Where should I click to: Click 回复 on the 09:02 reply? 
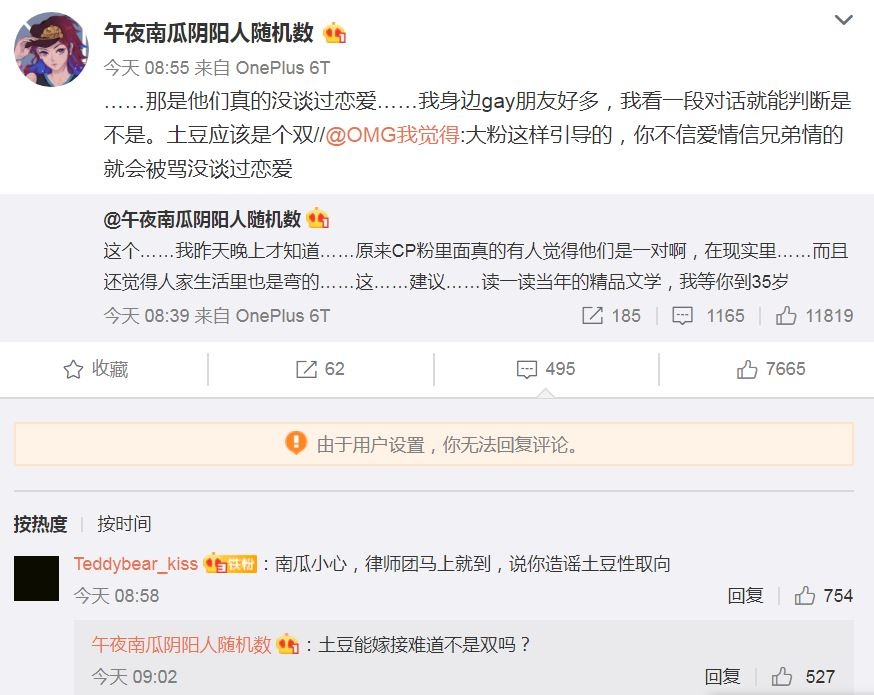[722, 677]
